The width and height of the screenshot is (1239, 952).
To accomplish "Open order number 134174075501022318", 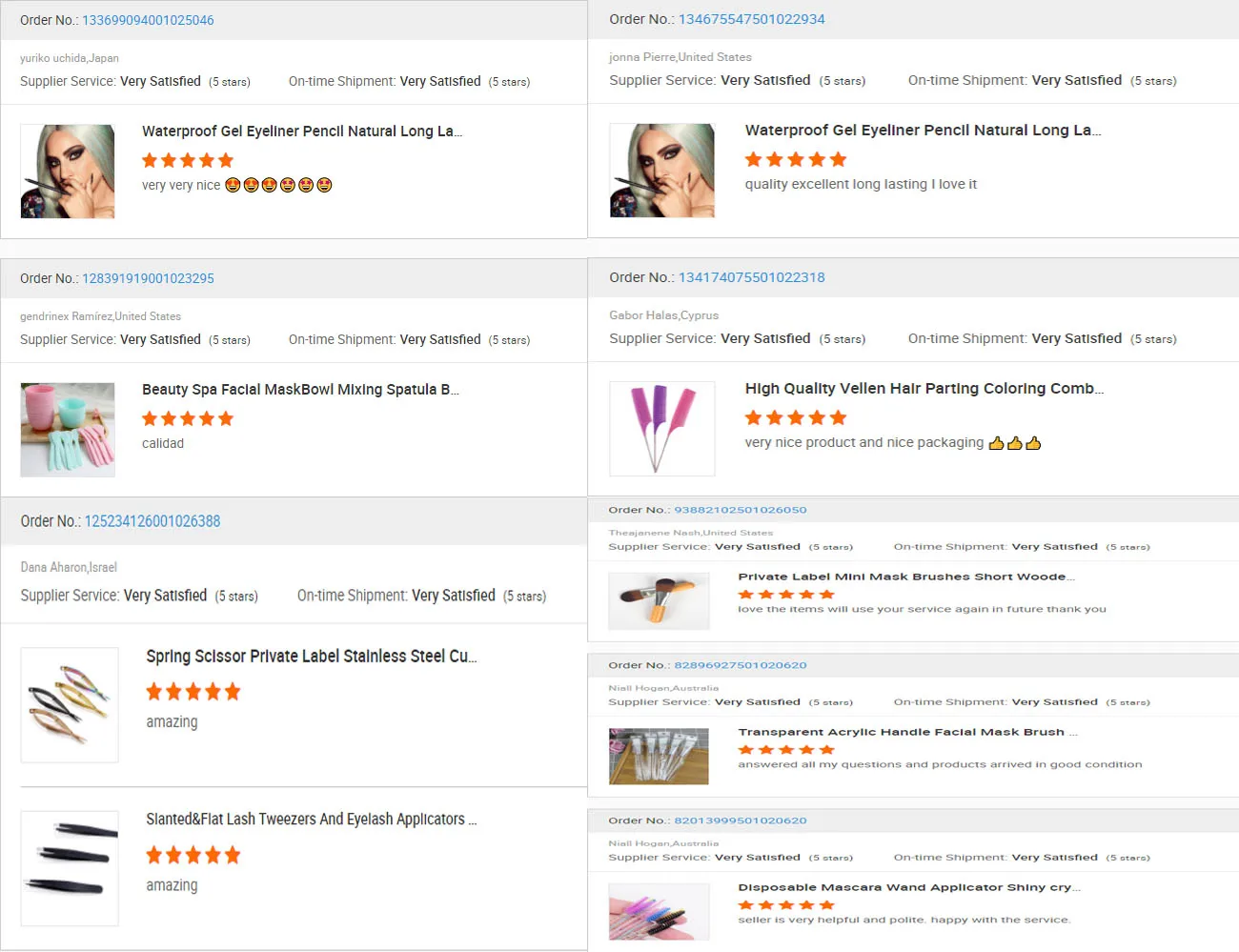I will click(x=751, y=277).
